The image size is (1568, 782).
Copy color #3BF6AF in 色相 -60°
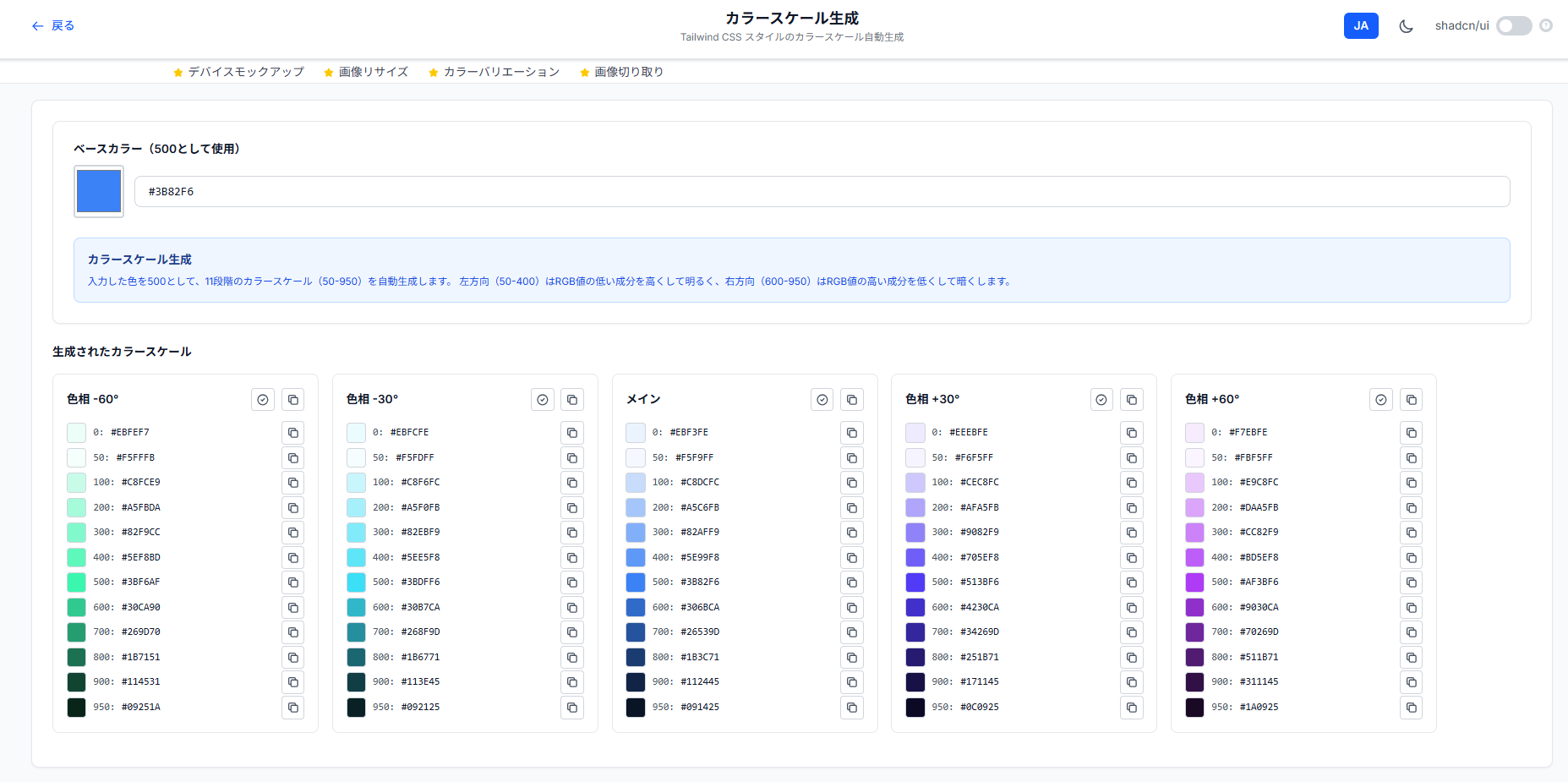click(x=292, y=582)
